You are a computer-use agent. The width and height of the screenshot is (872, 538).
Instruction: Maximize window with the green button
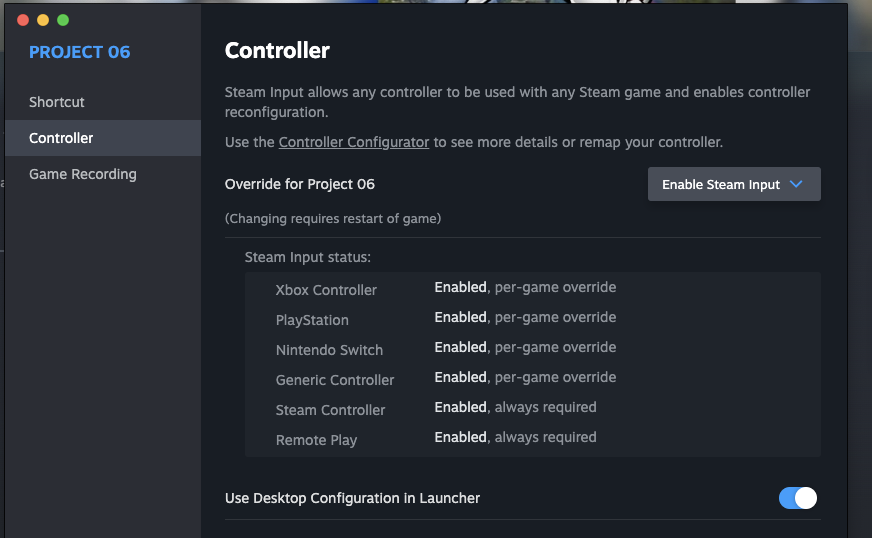63,20
